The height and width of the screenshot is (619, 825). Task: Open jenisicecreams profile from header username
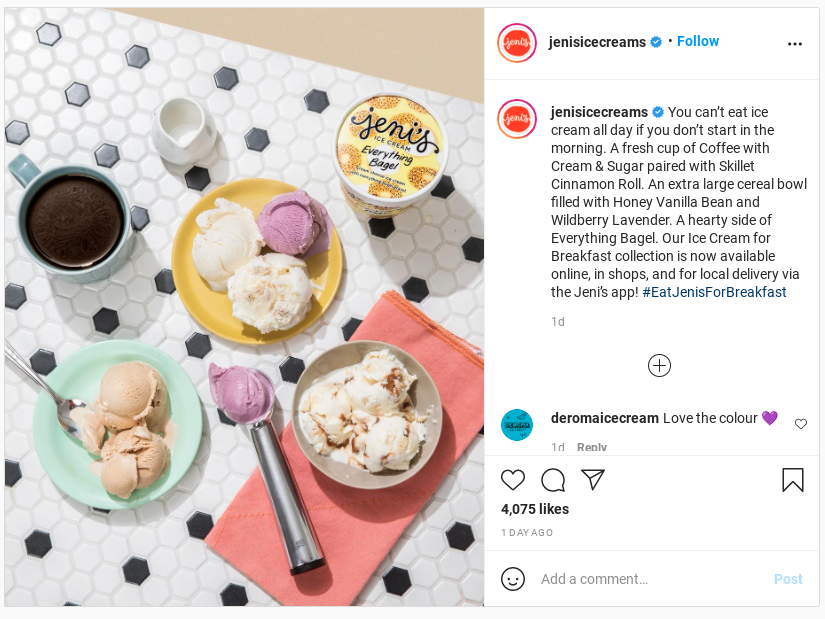(x=597, y=42)
